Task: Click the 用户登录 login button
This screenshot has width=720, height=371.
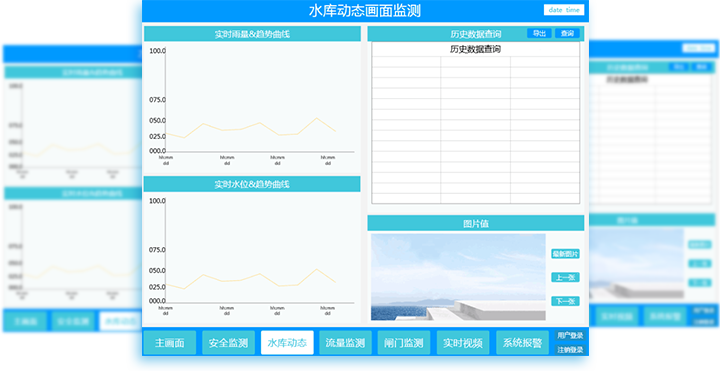Action: 570,336
